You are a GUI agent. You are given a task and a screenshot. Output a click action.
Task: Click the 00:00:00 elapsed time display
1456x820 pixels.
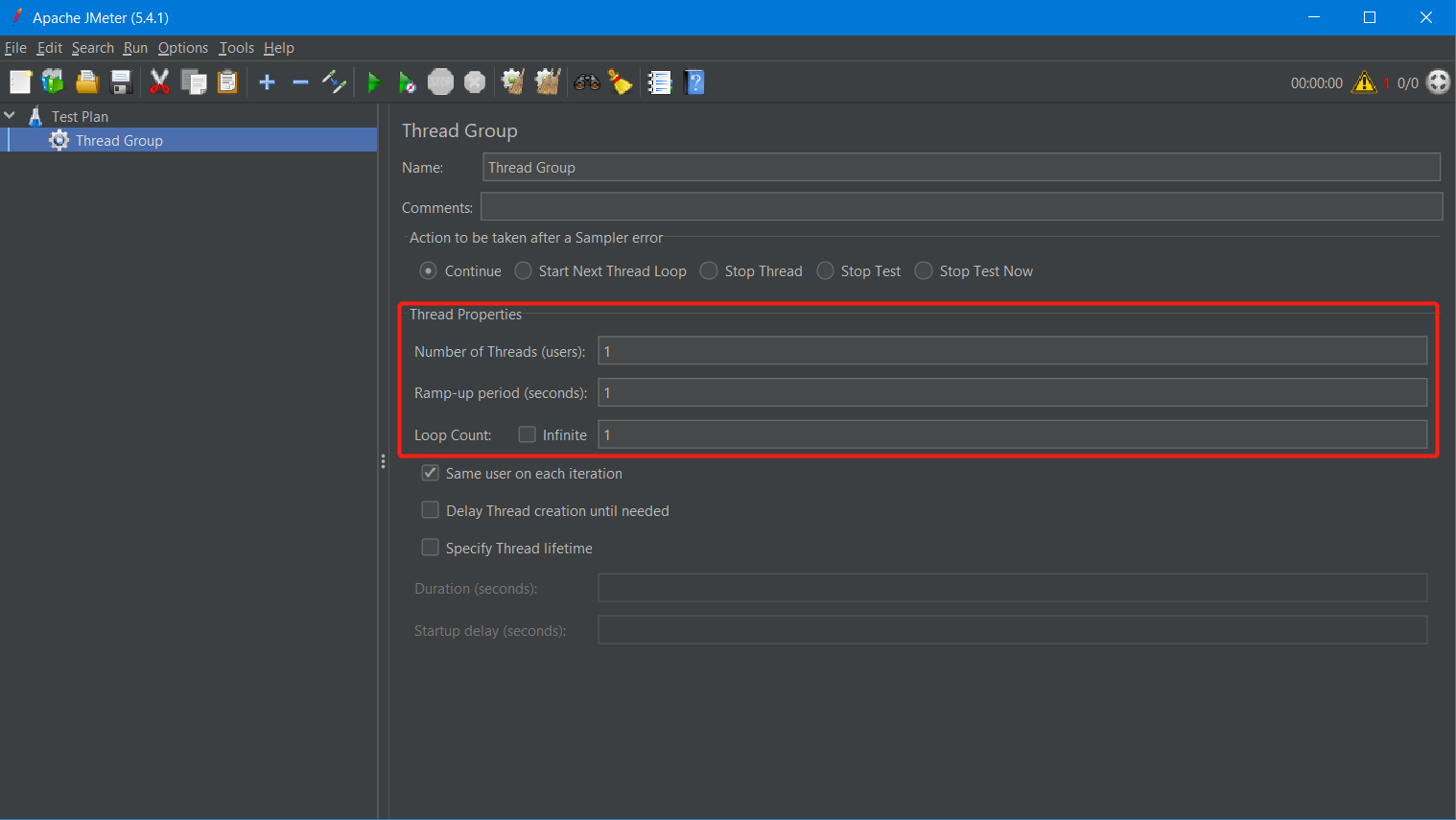coord(1316,83)
